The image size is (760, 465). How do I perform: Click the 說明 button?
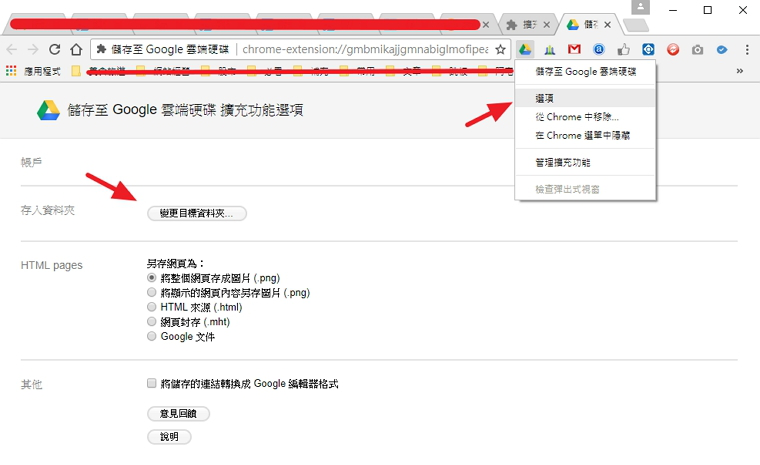pyautogui.click(x=169, y=436)
